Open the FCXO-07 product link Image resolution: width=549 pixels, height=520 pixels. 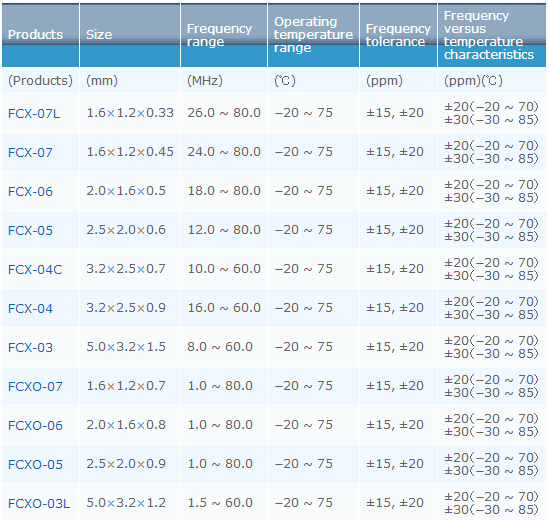(x=35, y=387)
